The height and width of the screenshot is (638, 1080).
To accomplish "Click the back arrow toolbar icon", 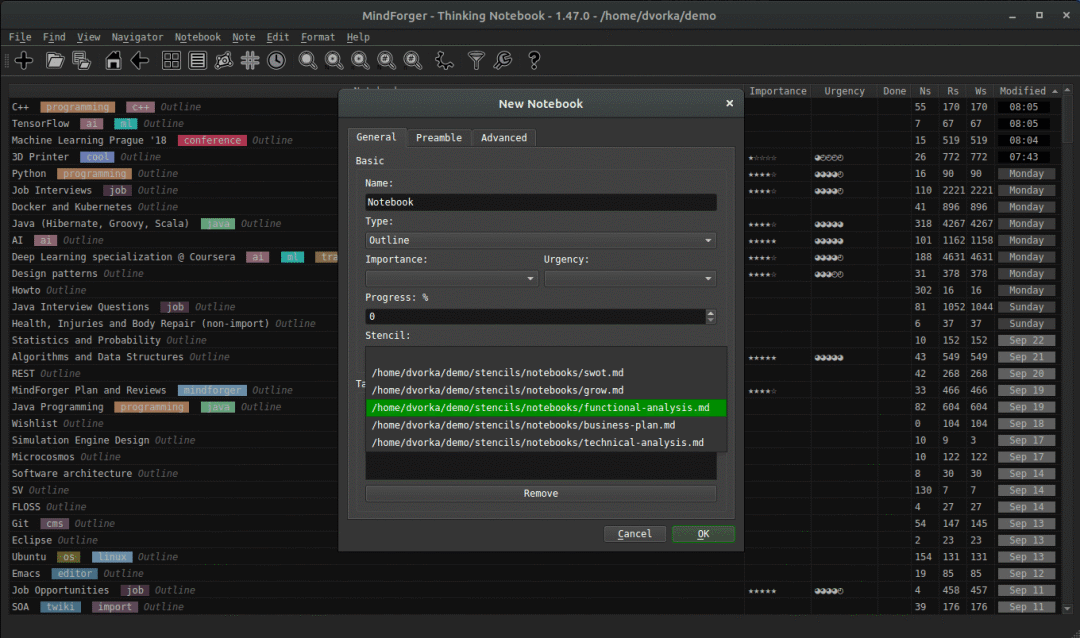I will tap(140, 61).
